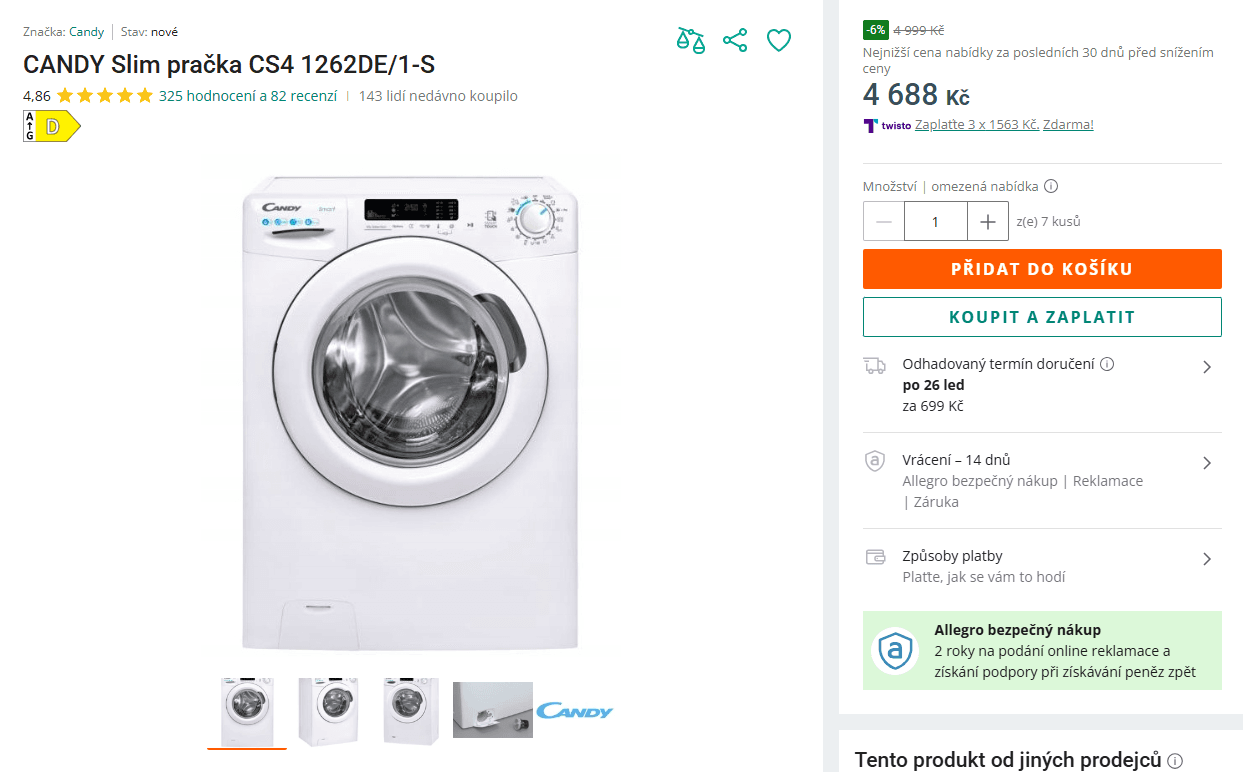
Task: Select the Candy logo thumbnail
Action: [x=574, y=711]
